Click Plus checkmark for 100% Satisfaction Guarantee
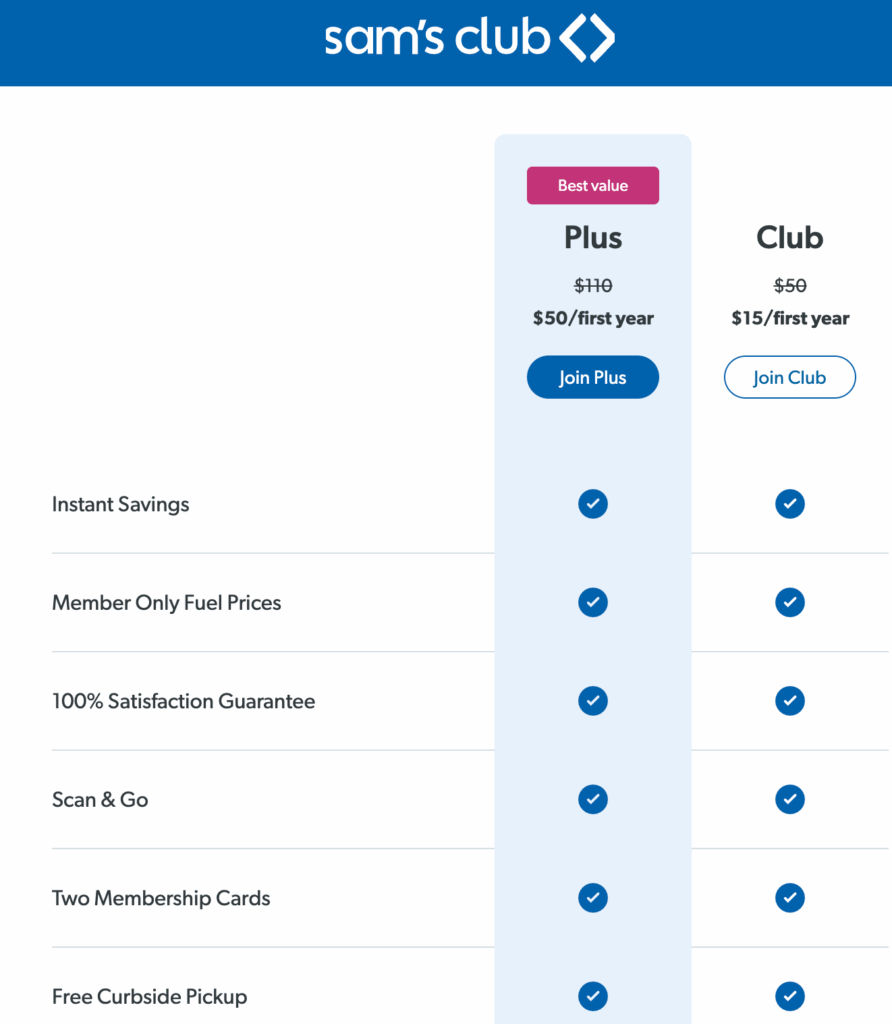892x1024 pixels. coord(593,701)
